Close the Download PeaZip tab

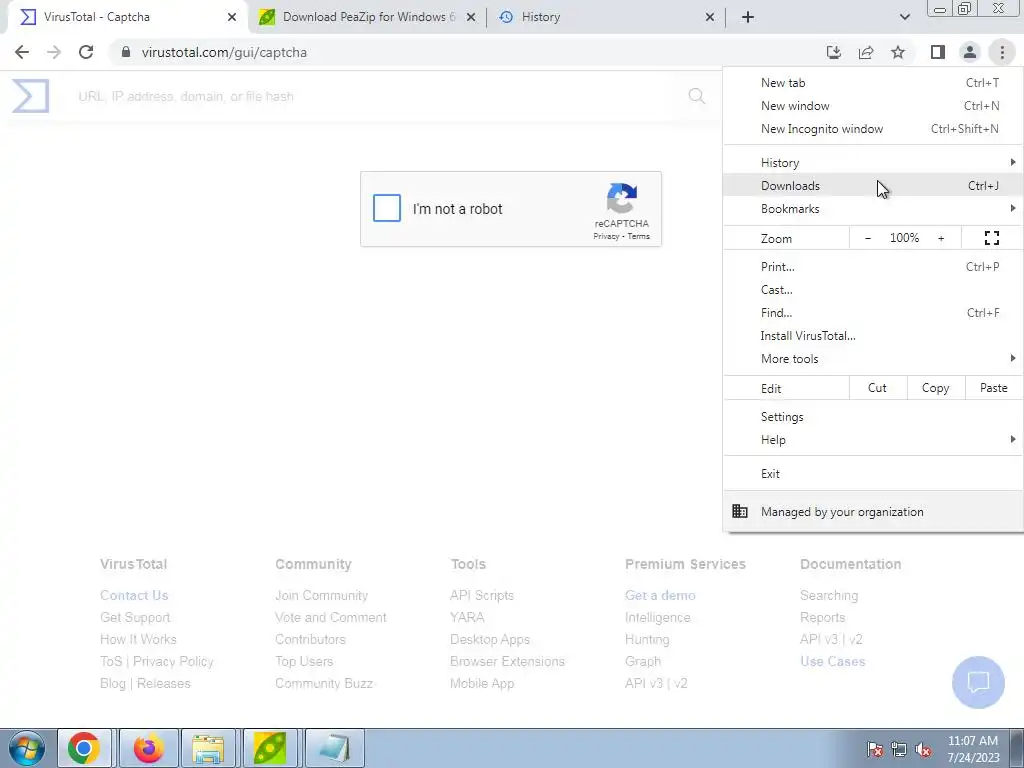(471, 17)
